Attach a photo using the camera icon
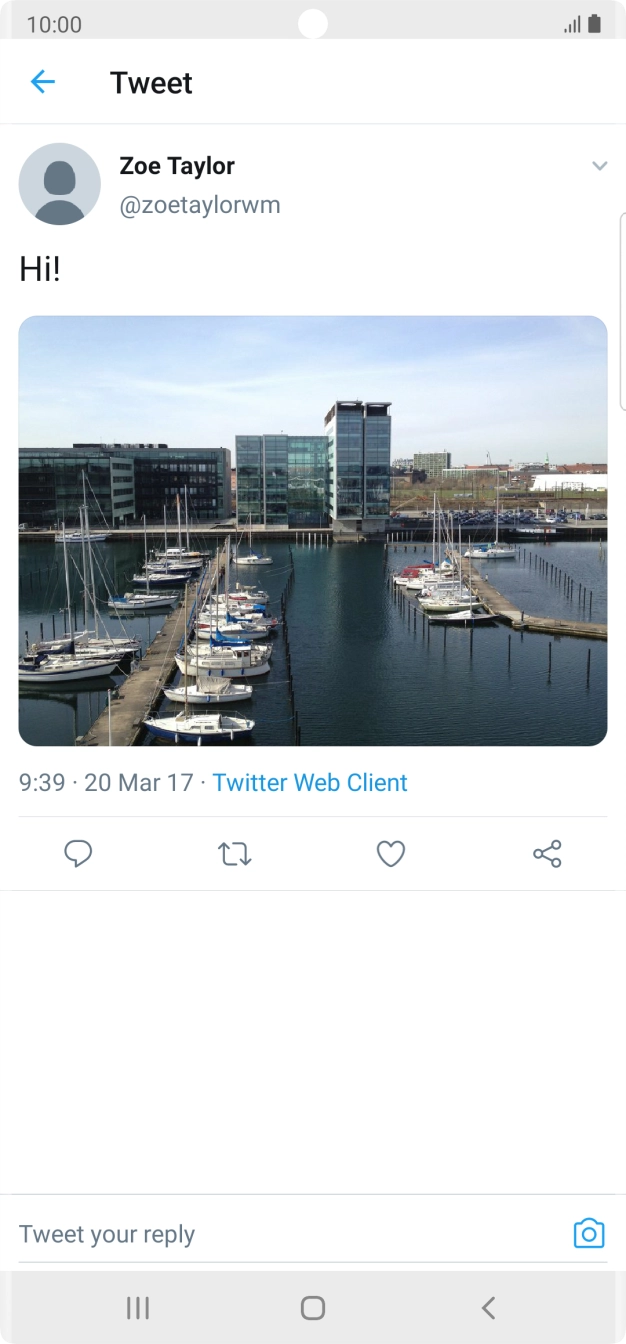This screenshot has width=626, height=1344. tap(589, 1233)
